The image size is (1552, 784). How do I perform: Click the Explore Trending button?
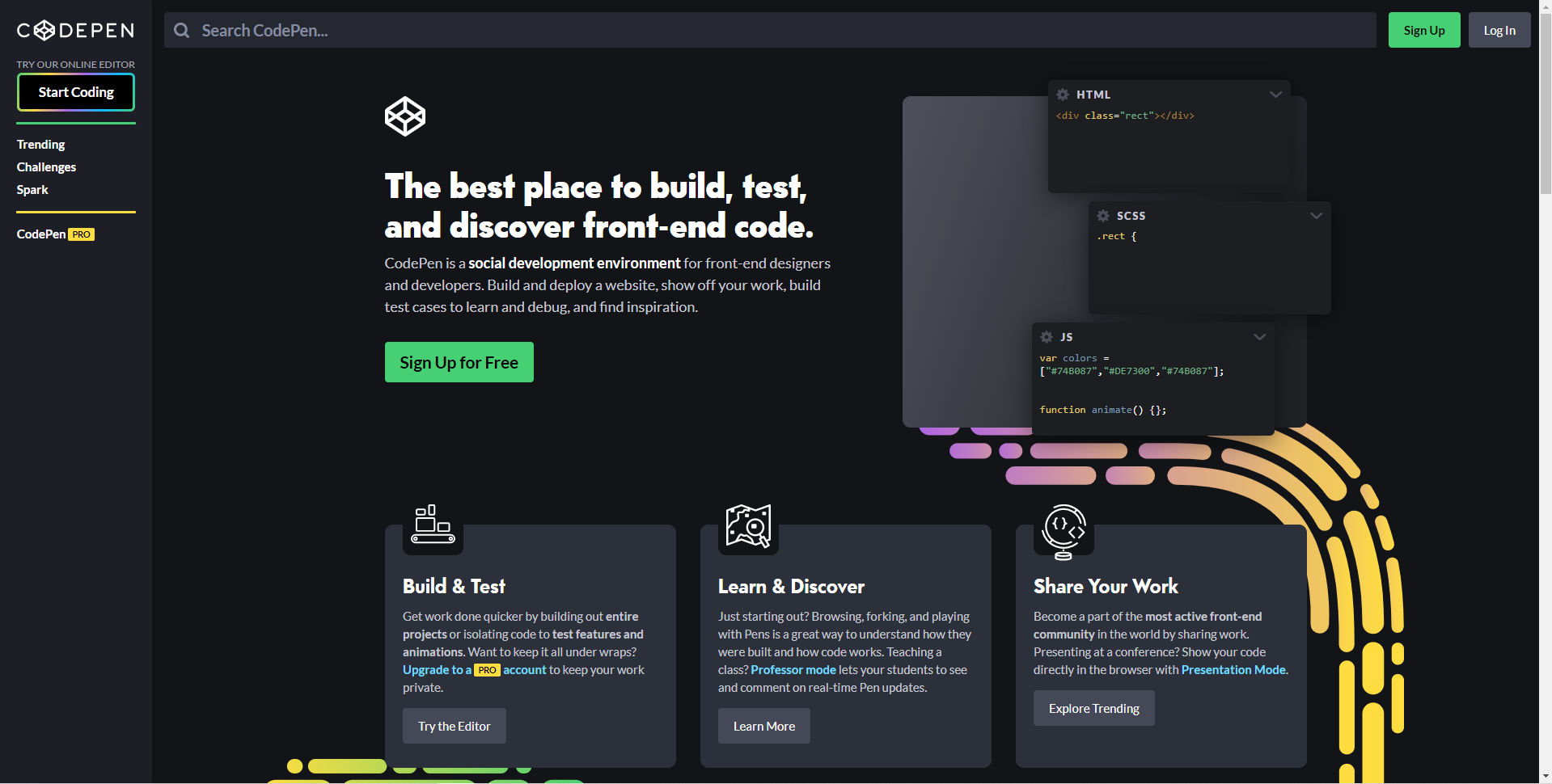pyautogui.click(x=1093, y=708)
